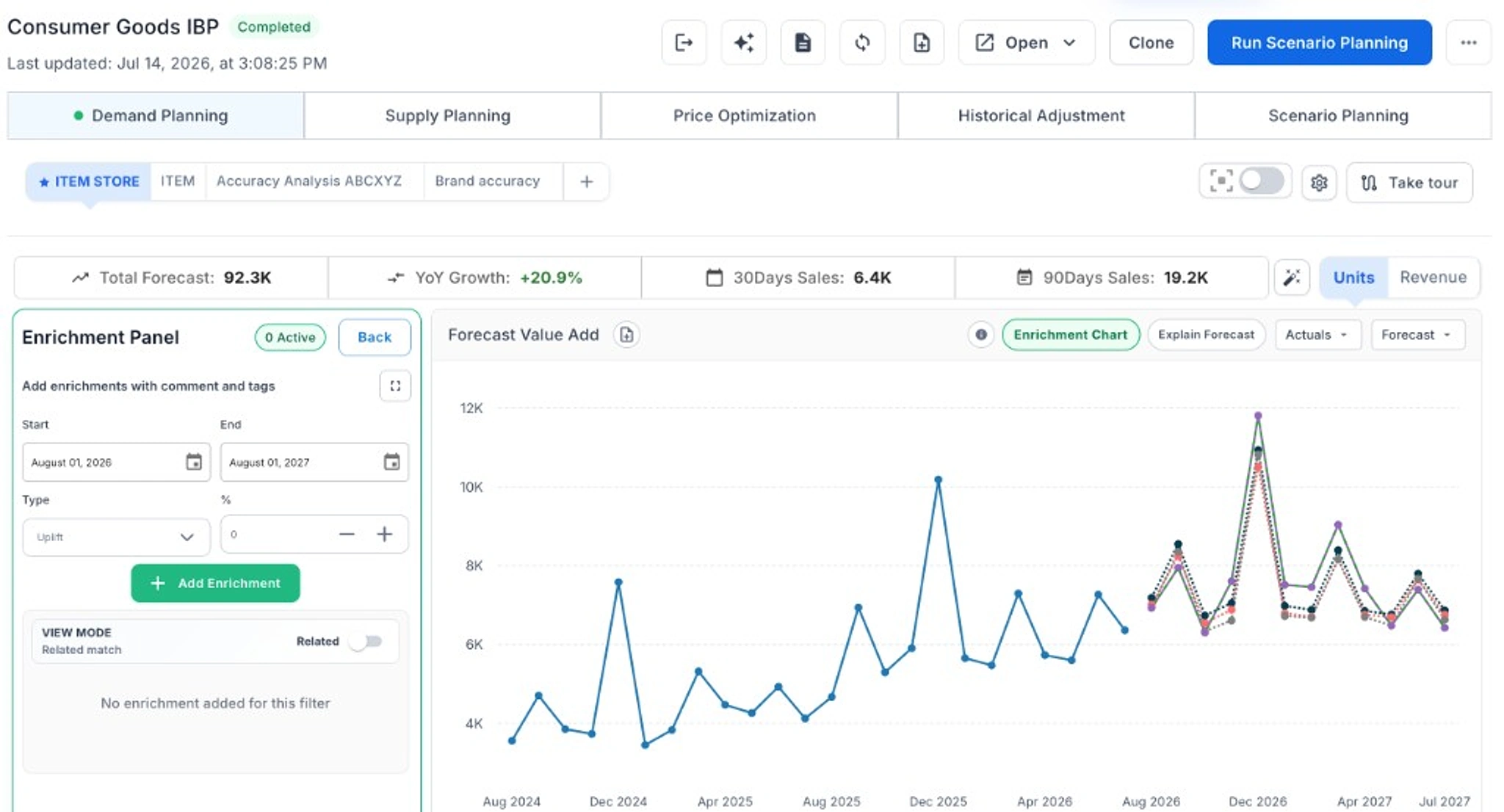The height and width of the screenshot is (812, 1504).
Task: Switch to Historical Adjustment tab
Action: coord(1045,115)
